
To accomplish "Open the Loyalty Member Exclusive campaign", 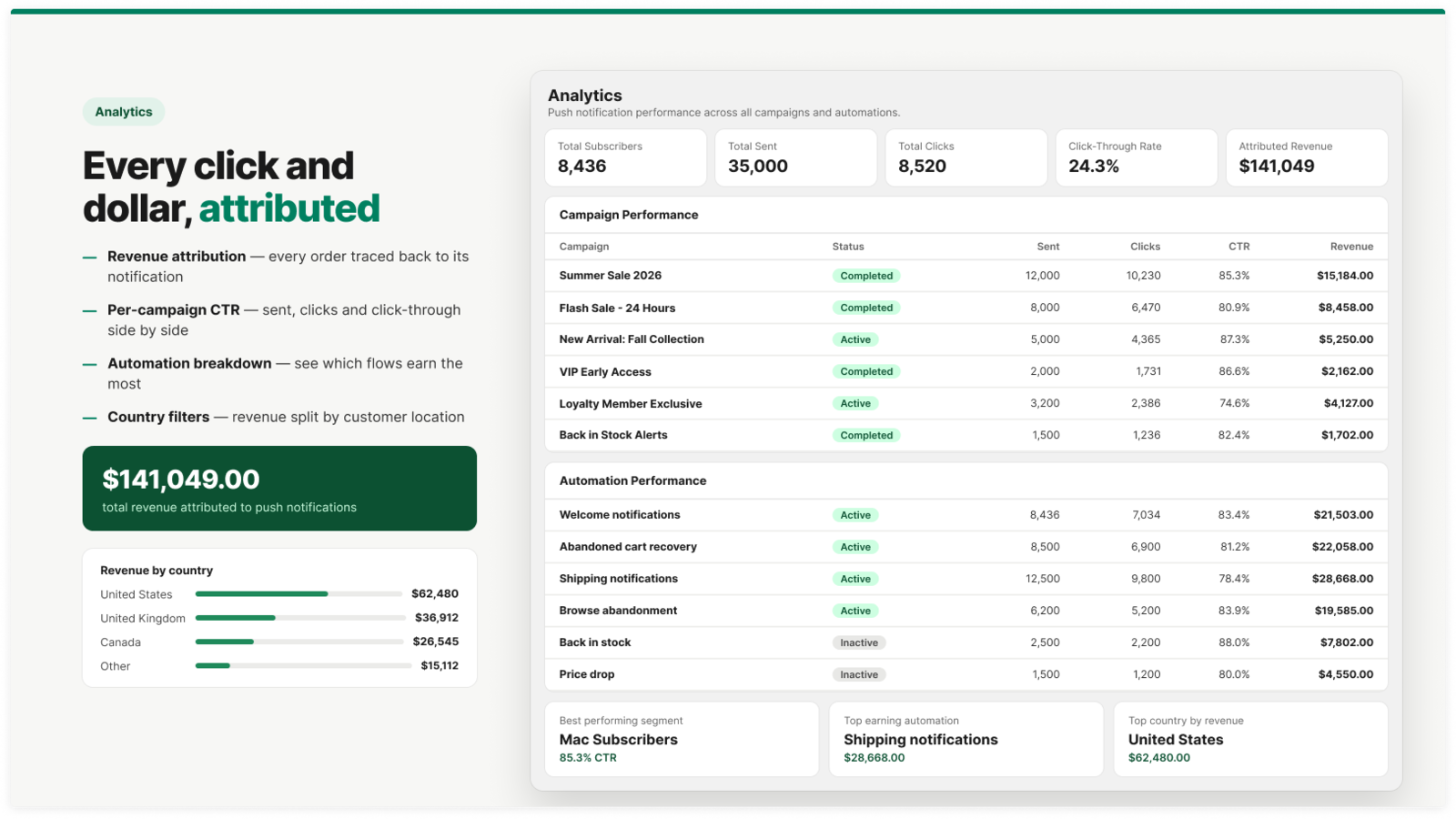I will click(966, 403).
